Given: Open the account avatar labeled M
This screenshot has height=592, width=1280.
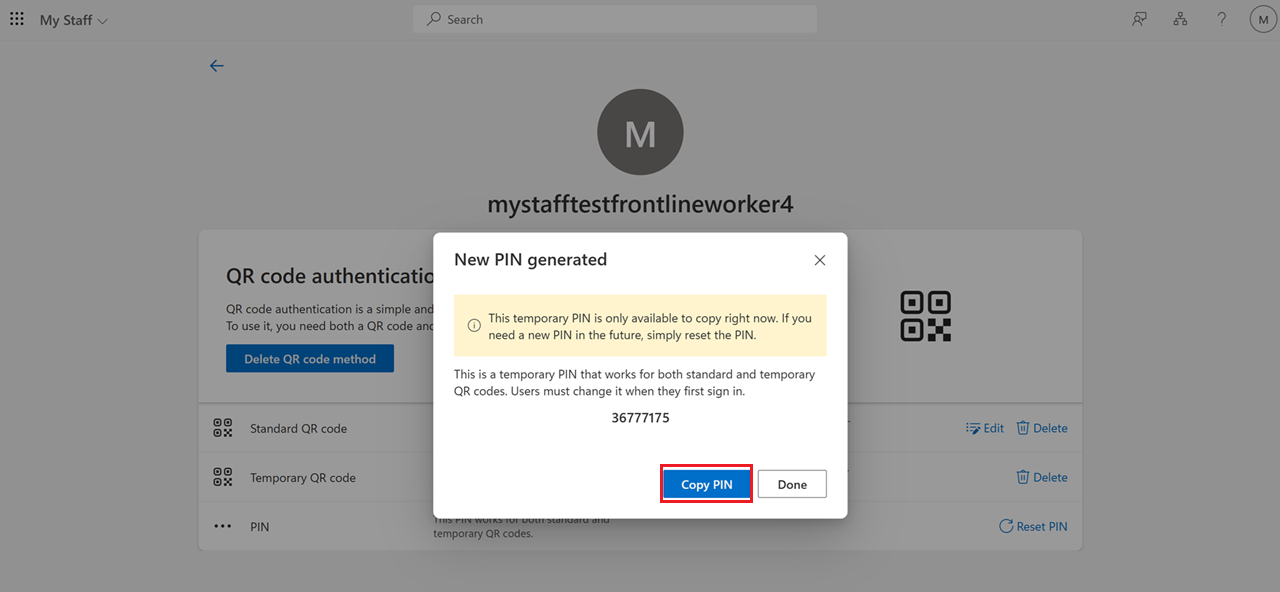Looking at the screenshot, I should click(x=1262, y=18).
